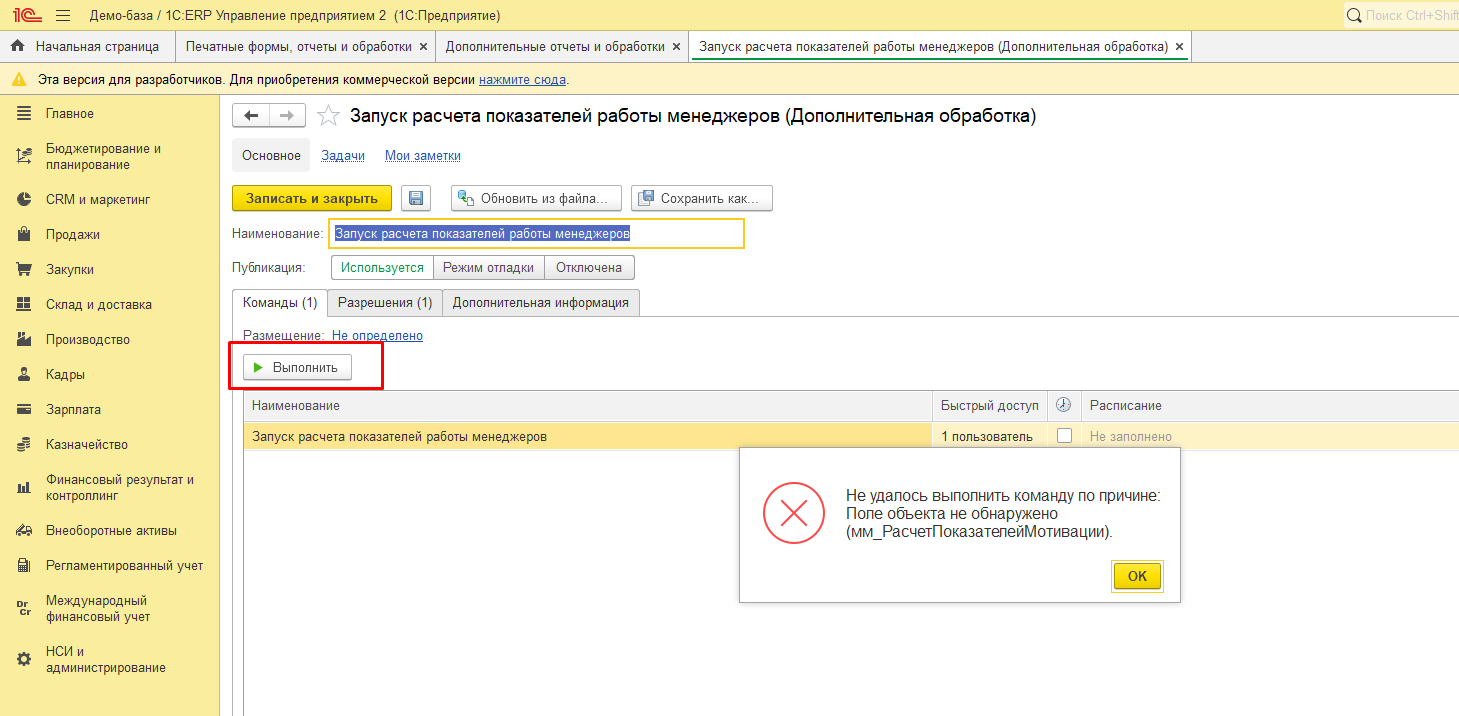Viewport: 1459px width, 716px height.
Task: Open the Задачи link
Action: [x=343, y=156]
